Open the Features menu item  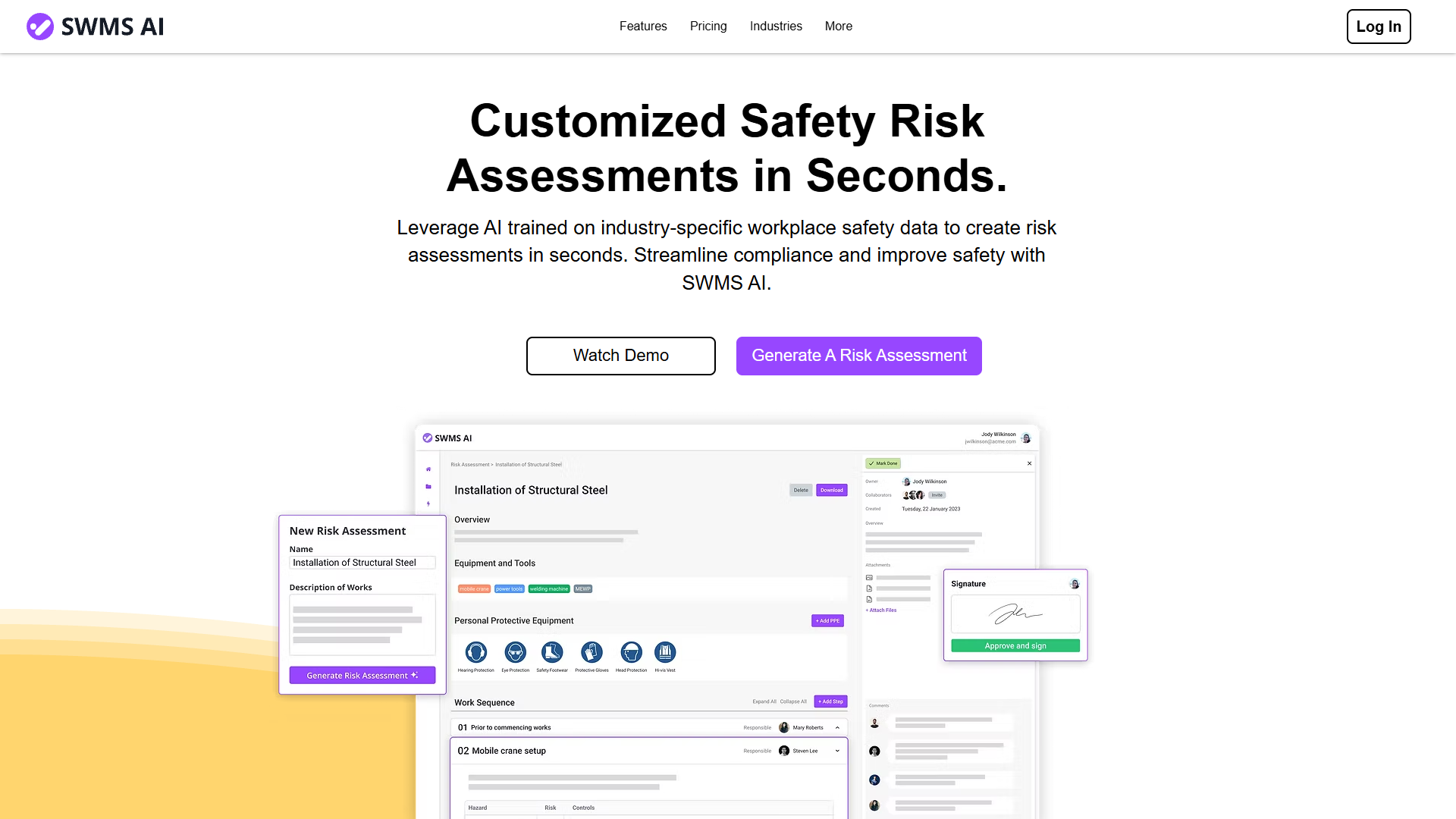click(x=643, y=27)
